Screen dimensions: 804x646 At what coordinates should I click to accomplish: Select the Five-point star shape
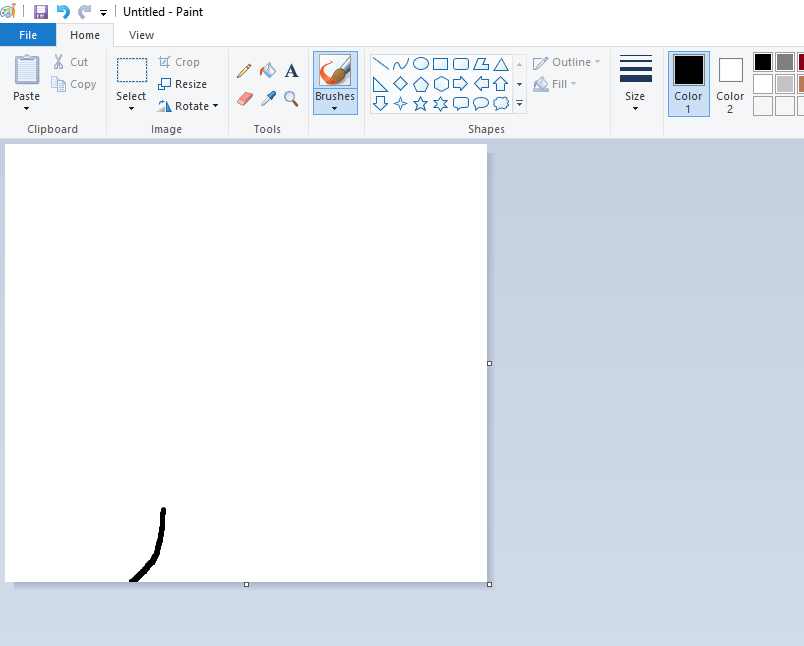[420, 104]
